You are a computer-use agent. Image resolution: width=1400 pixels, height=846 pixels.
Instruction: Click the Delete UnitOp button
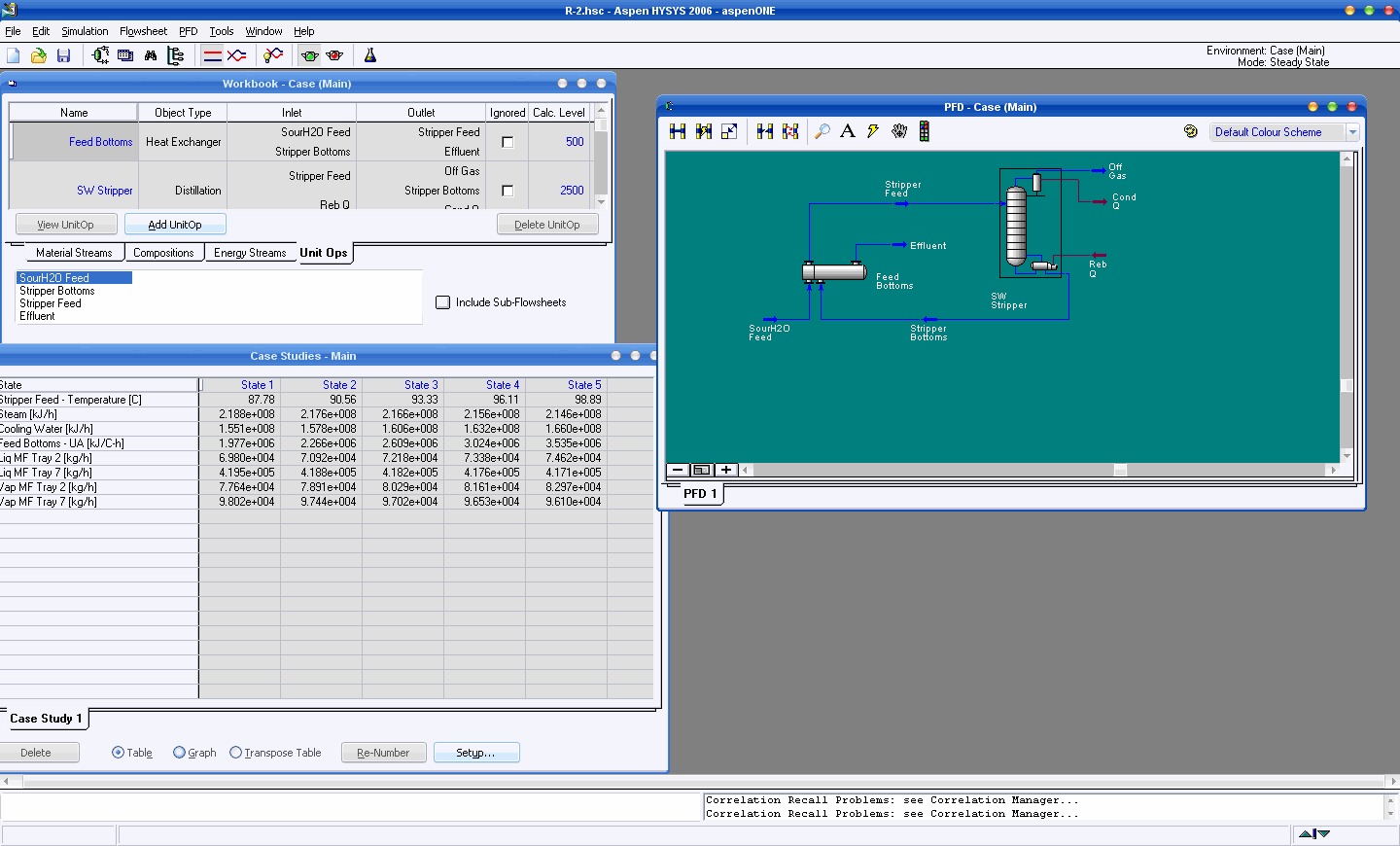pyautogui.click(x=547, y=225)
